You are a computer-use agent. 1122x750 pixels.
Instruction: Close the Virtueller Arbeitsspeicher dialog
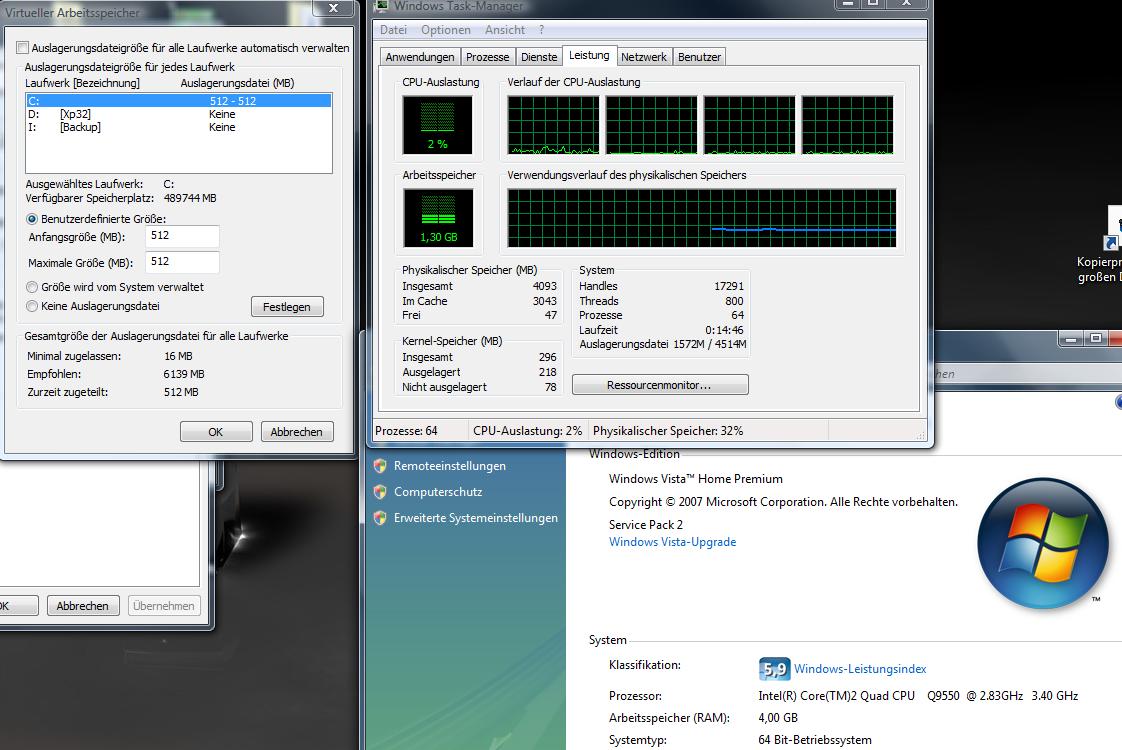(x=333, y=8)
